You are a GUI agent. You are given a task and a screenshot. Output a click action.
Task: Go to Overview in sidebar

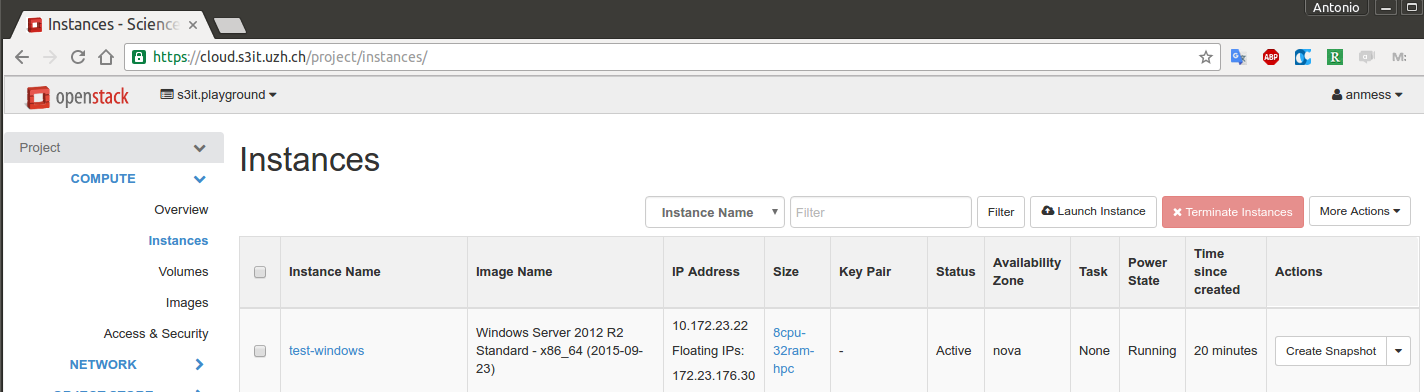(x=181, y=210)
